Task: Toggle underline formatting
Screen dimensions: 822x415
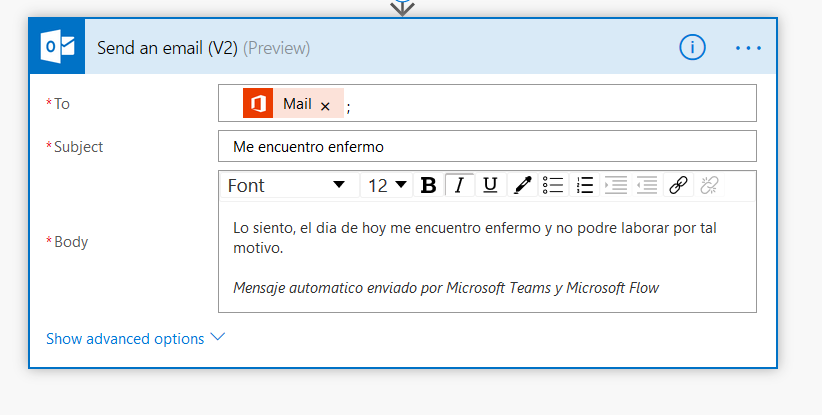Action: (x=490, y=185)
